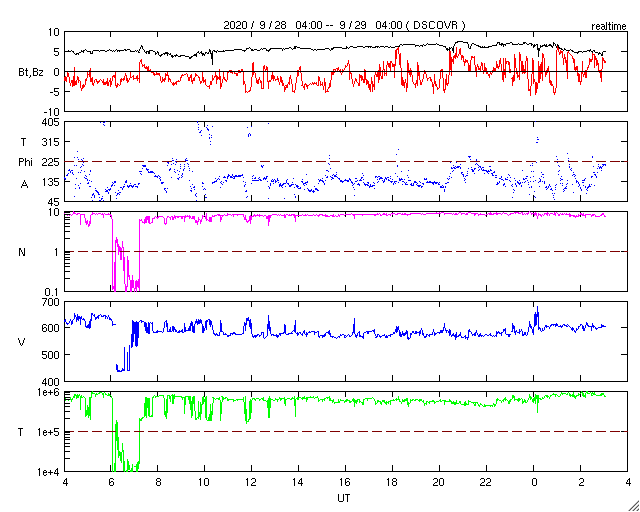
Task: Click the "600" velocity tick label
Action: (51, 328)
